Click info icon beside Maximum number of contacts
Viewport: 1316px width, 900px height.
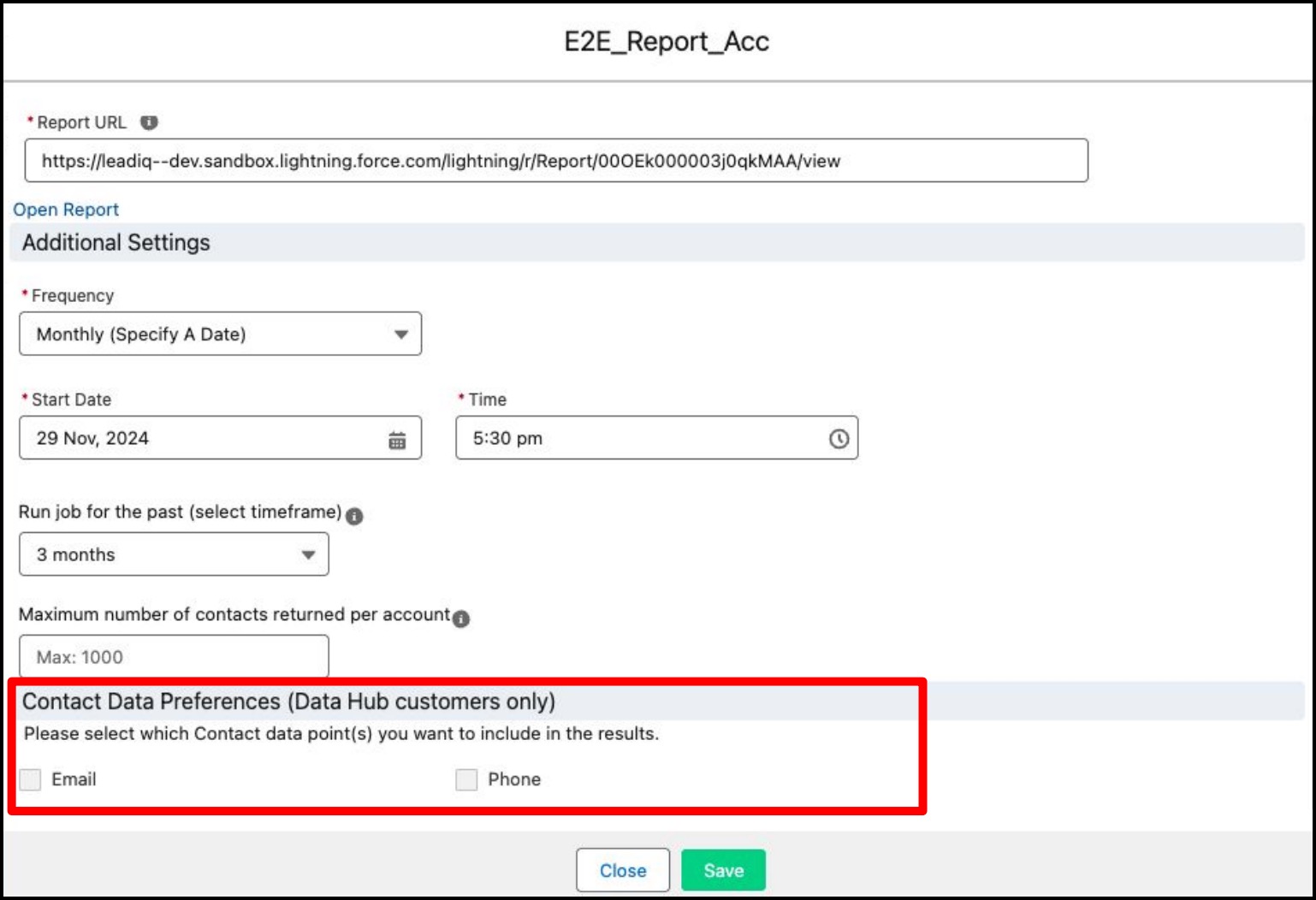(461, 619)
